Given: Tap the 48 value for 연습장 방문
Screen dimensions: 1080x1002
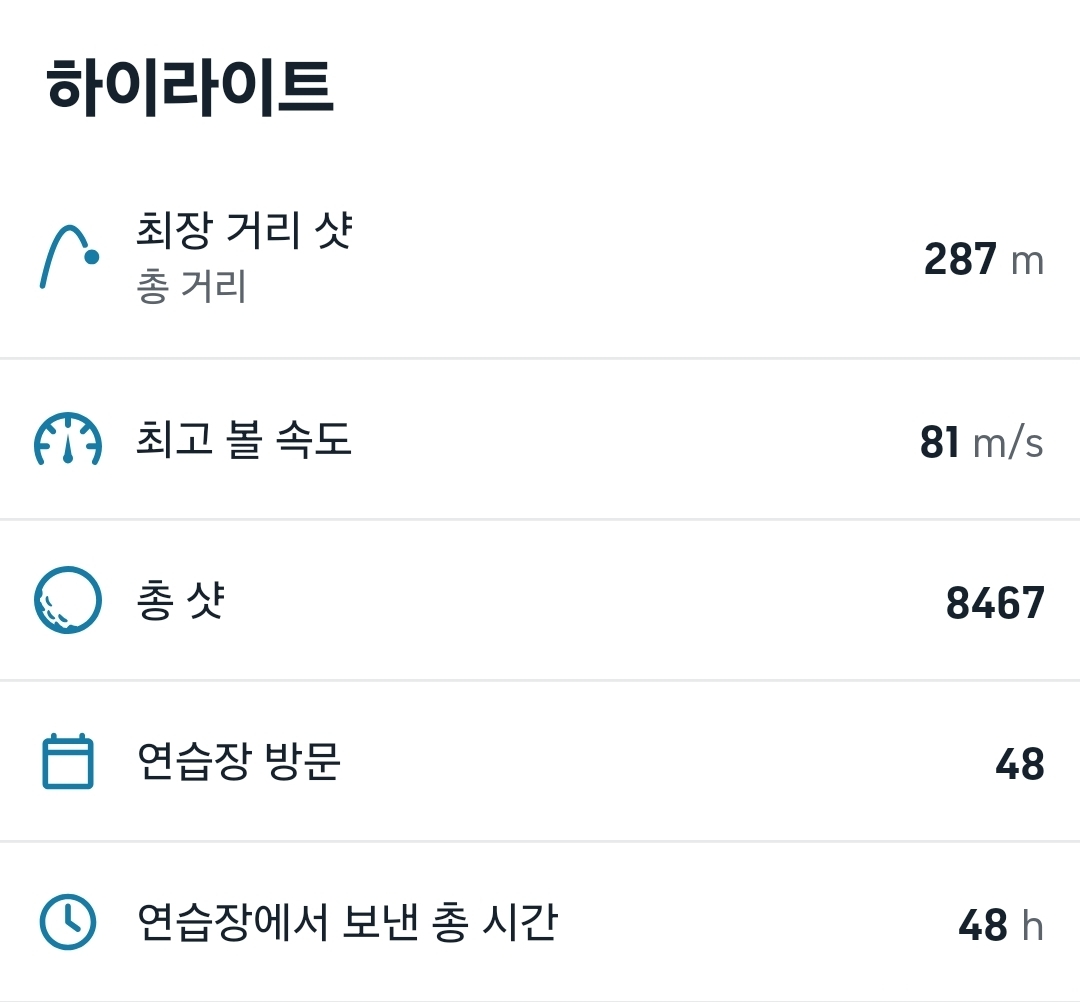Looking at the screenshot, I should coord(1020,765).
